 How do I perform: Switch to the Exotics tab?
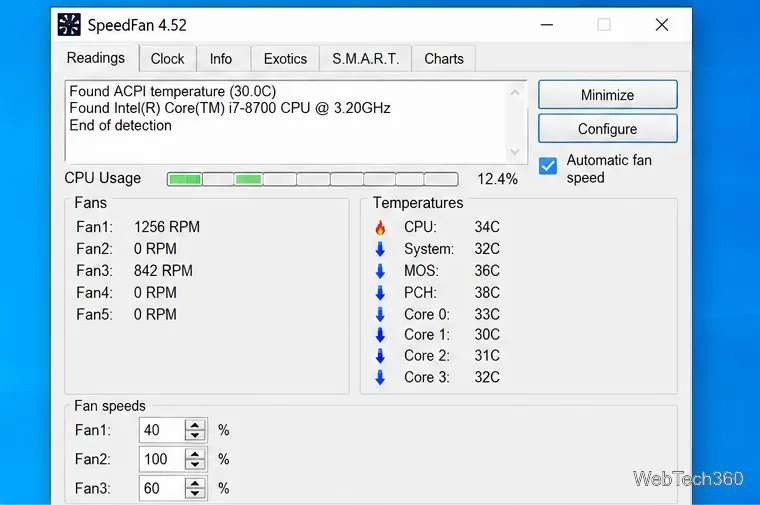point(285,59)
